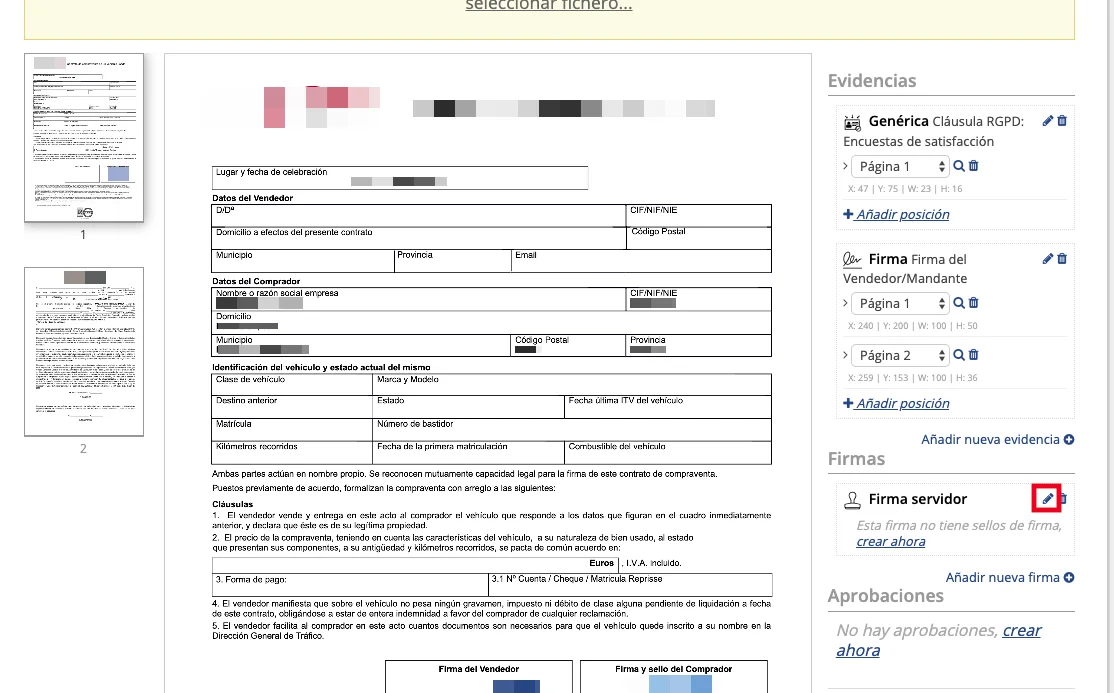Viewport: 1114px width, 693px height.
Task: Locate the Firma evidence Página 1 position
Action: click(x=958, y=303)
